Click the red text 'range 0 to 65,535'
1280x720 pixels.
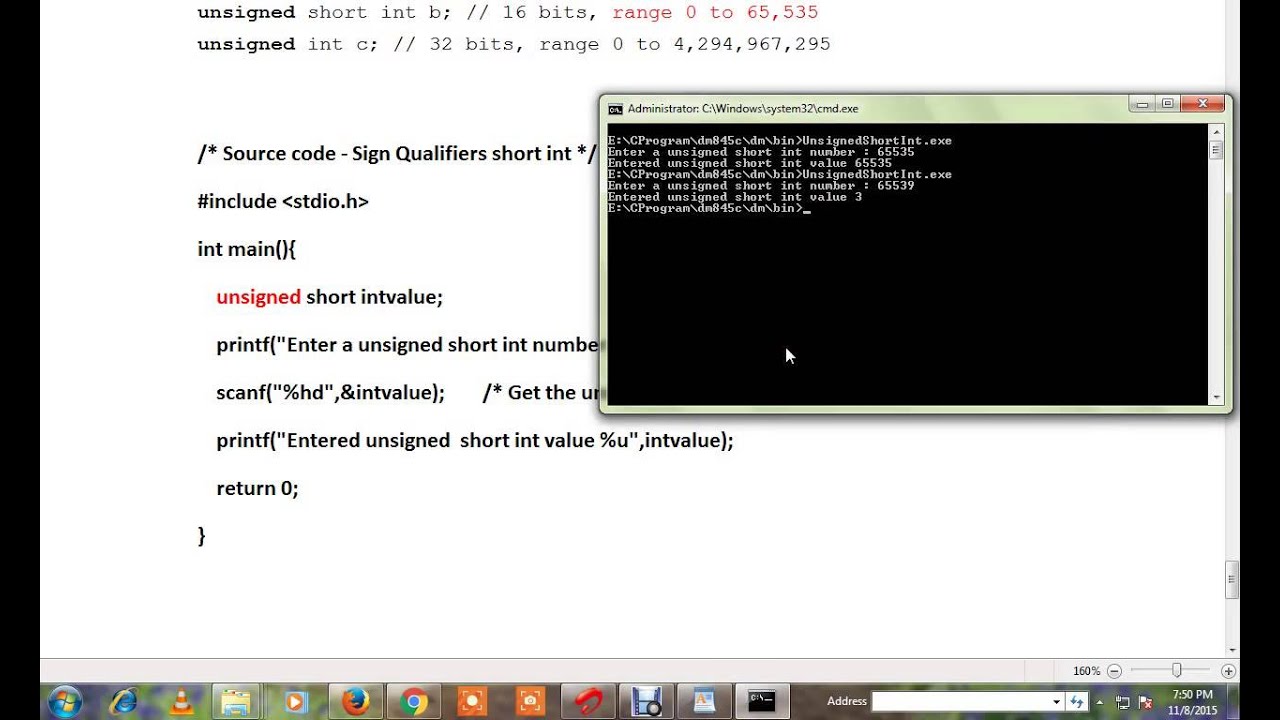click(x=715, y=12)
